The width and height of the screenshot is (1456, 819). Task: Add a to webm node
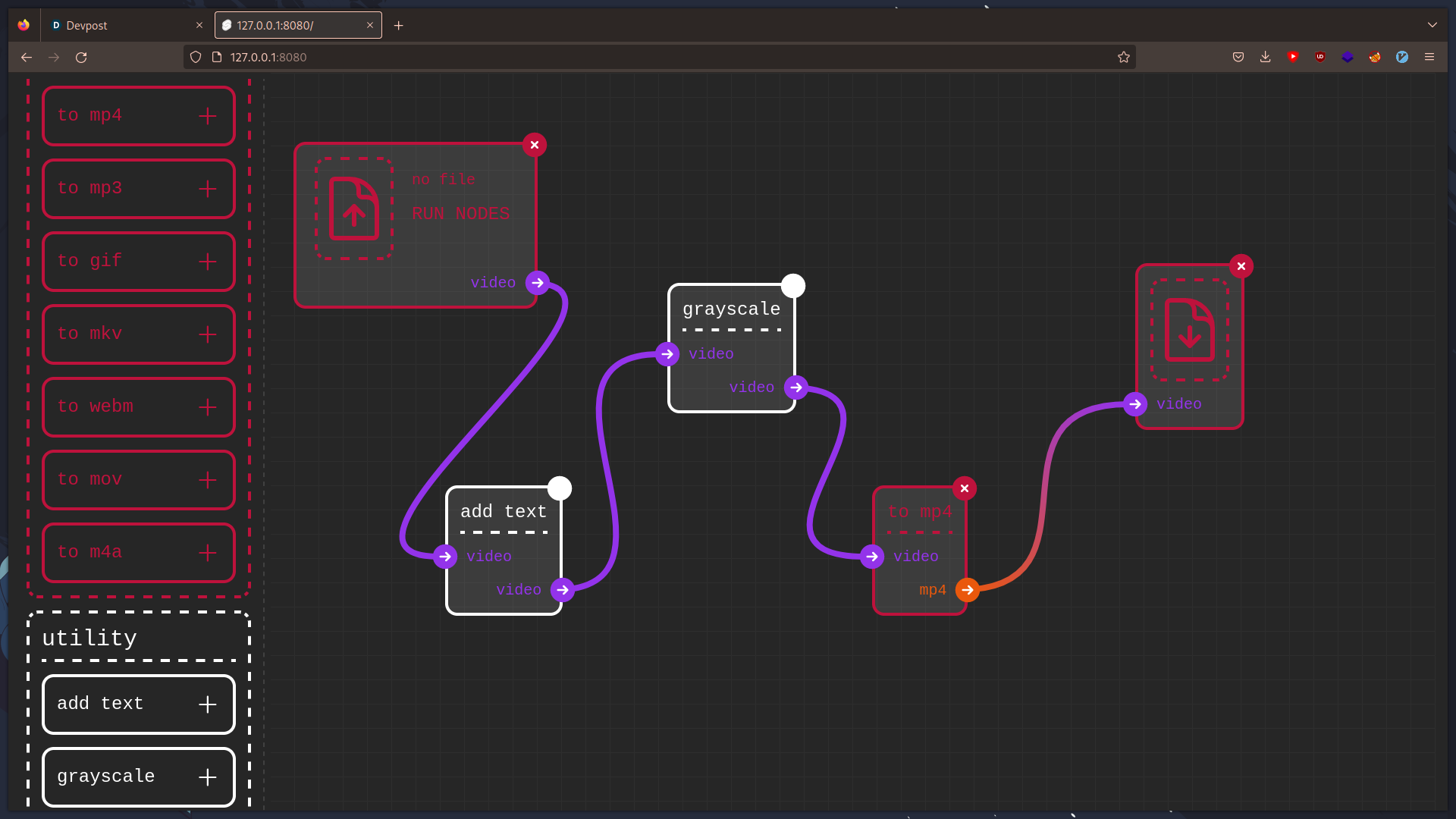click(207, 407)
